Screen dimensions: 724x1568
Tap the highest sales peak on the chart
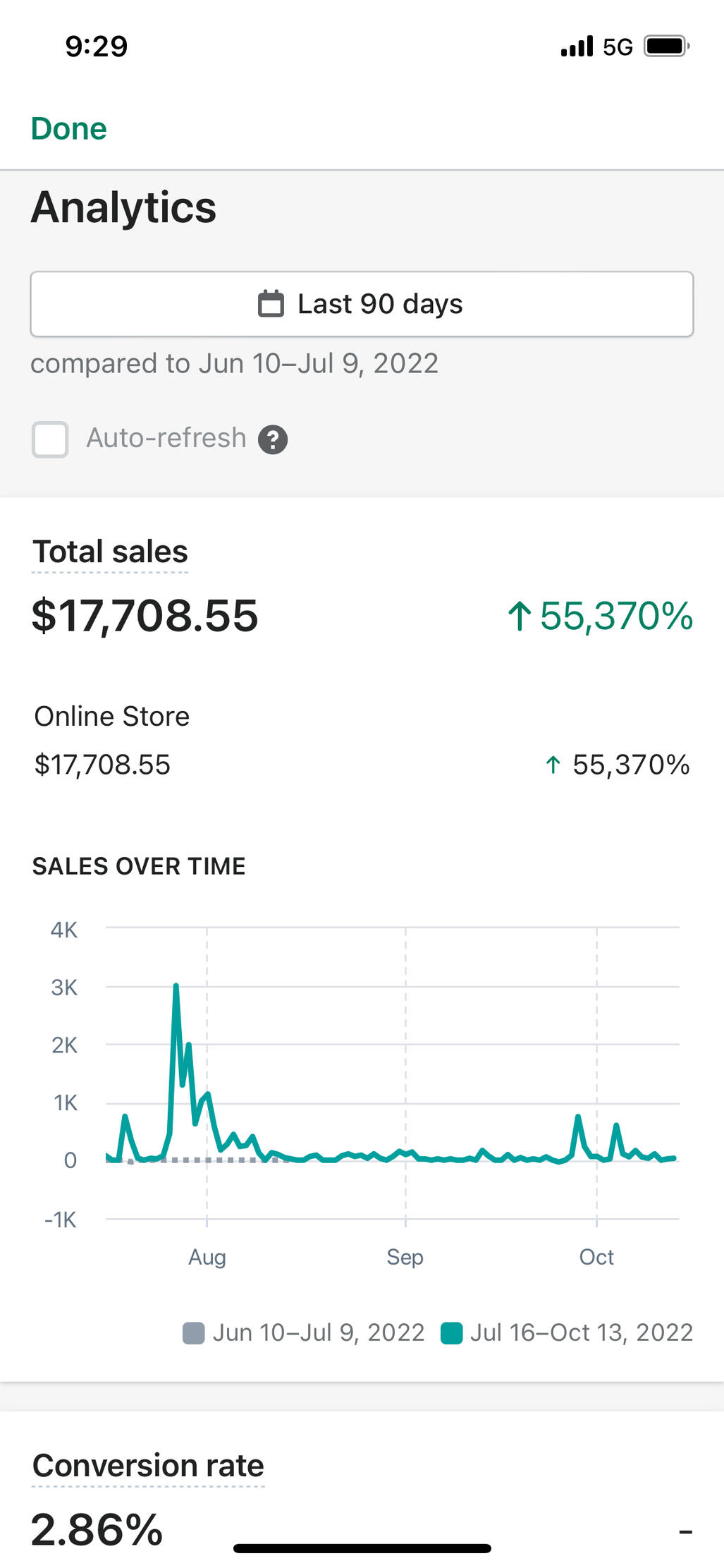[176, 985]
